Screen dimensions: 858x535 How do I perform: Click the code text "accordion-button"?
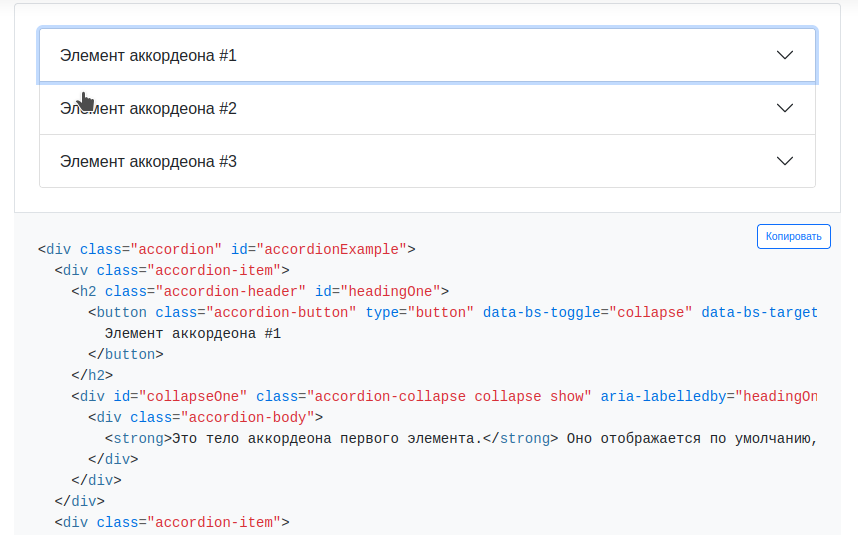(281, 312)
